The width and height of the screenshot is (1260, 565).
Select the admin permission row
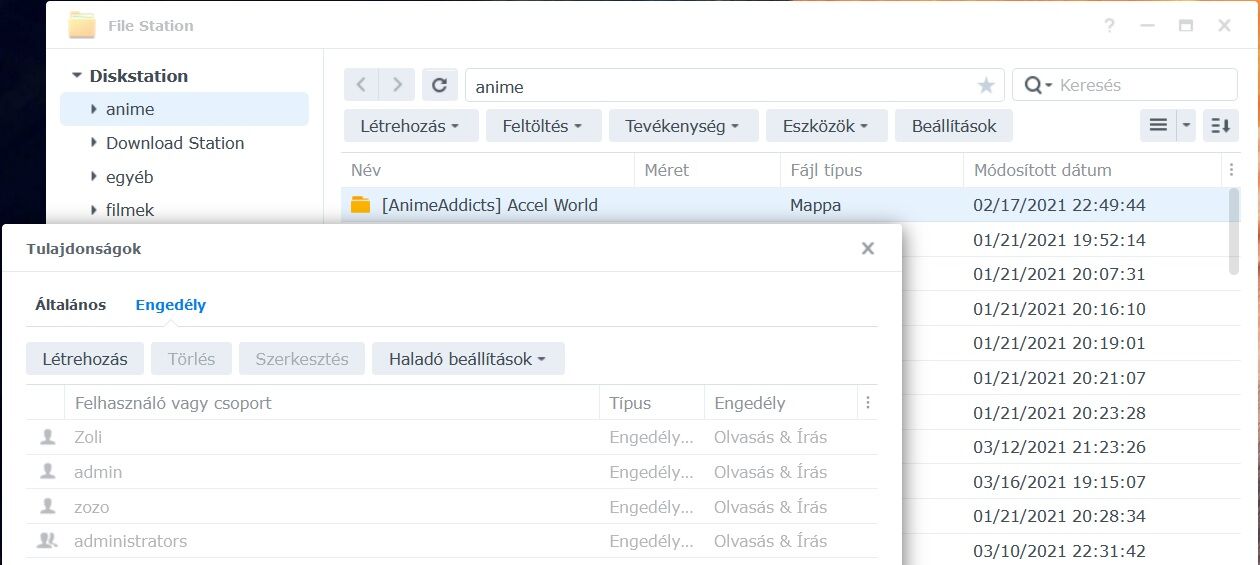[x=452, y=472]
